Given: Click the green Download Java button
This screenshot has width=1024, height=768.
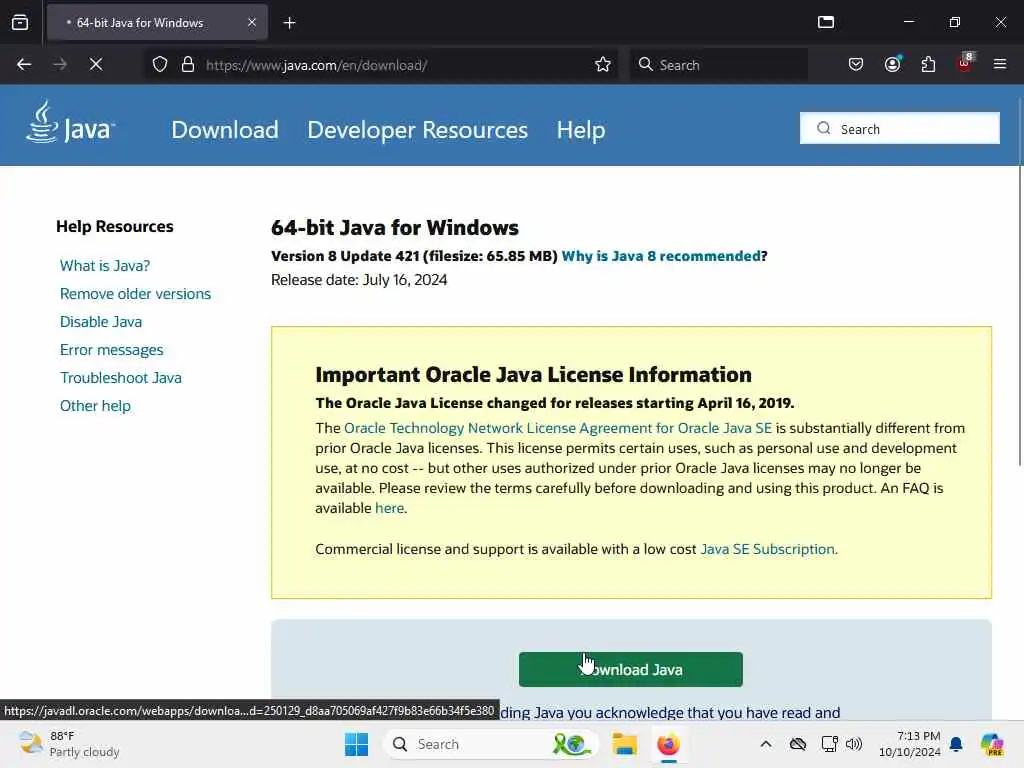Looking at the screenshot, I should 631,669.
